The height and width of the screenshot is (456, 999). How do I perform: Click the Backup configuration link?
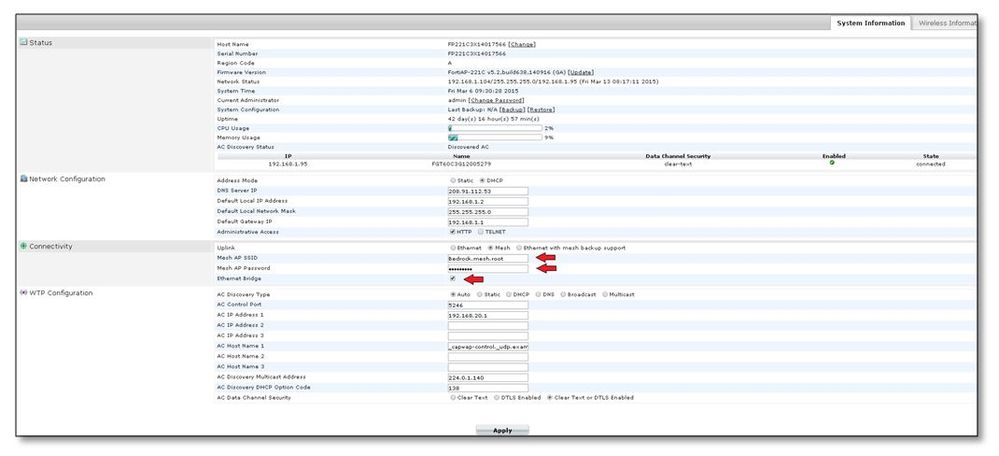512,110
